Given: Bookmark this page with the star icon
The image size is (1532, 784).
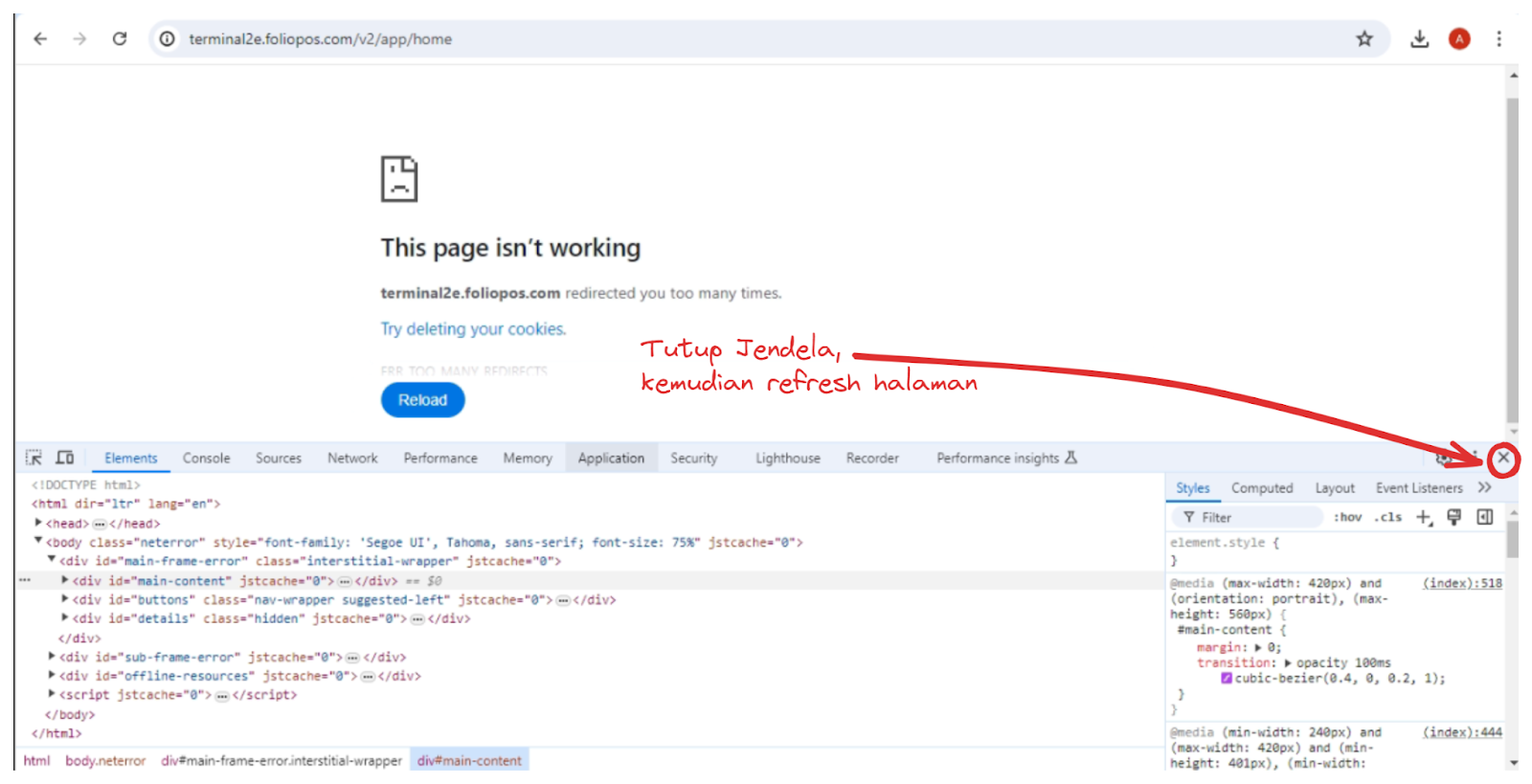Looking at the screenshot, I should click(1364, 39).
